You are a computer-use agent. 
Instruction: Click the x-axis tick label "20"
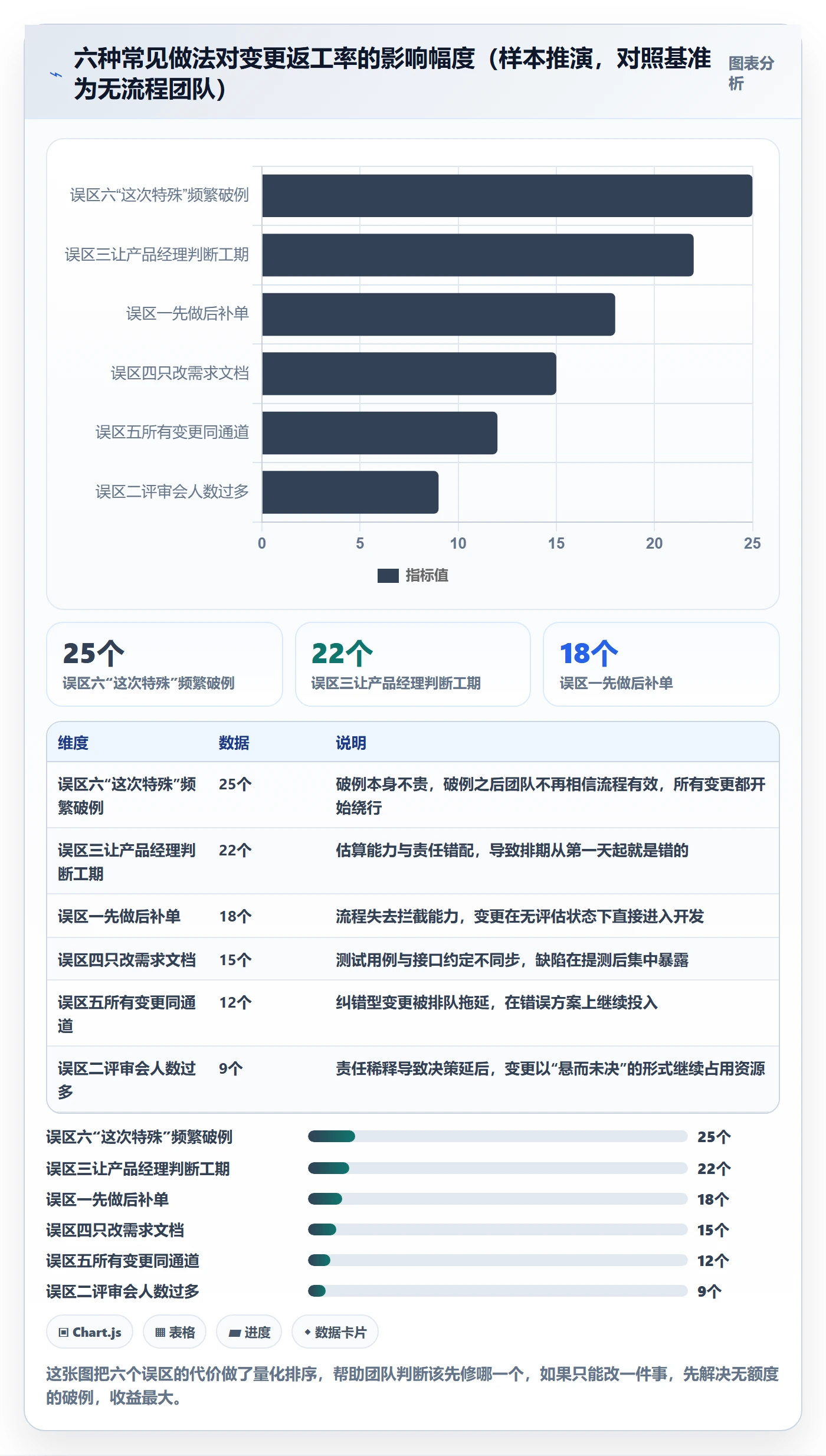(654, 543)
